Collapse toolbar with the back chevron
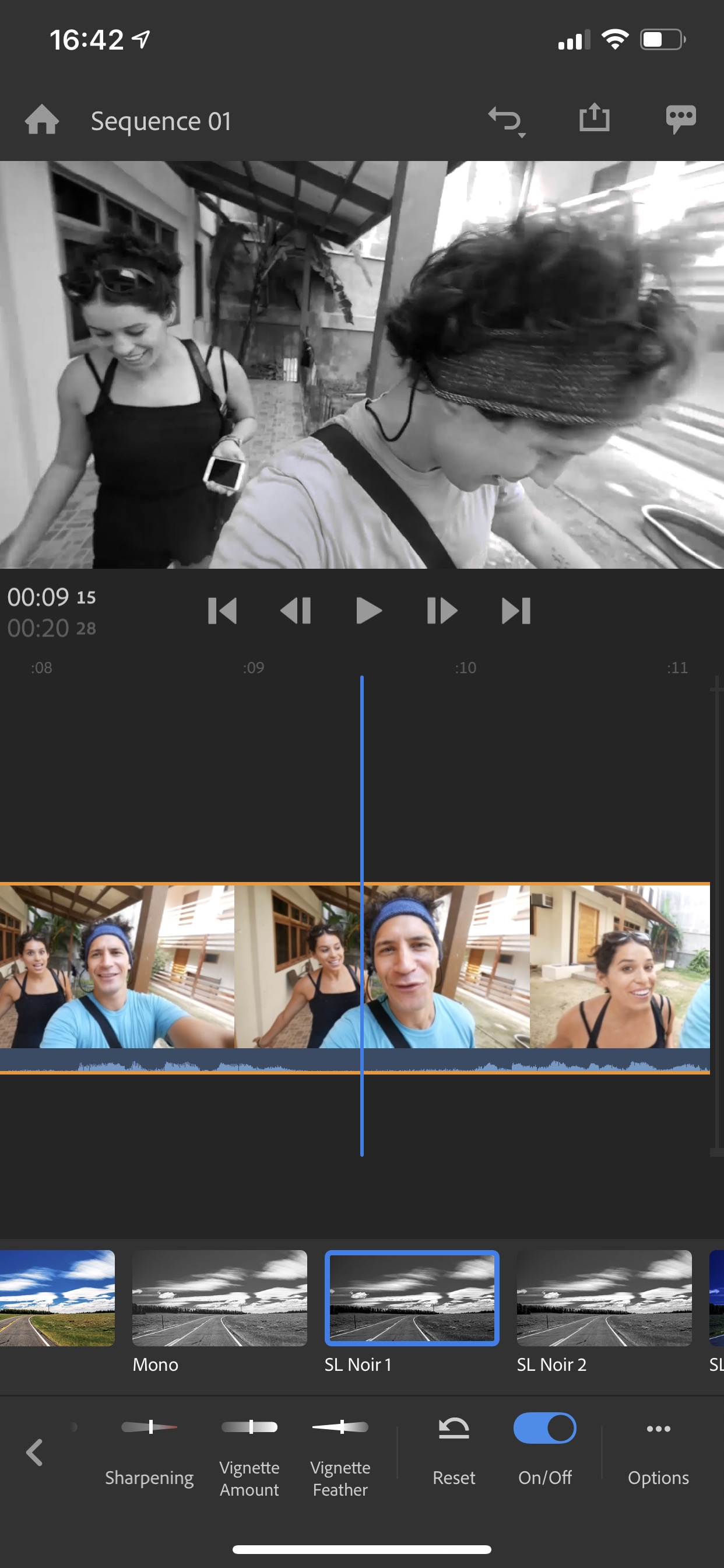 coord(34,1453)
